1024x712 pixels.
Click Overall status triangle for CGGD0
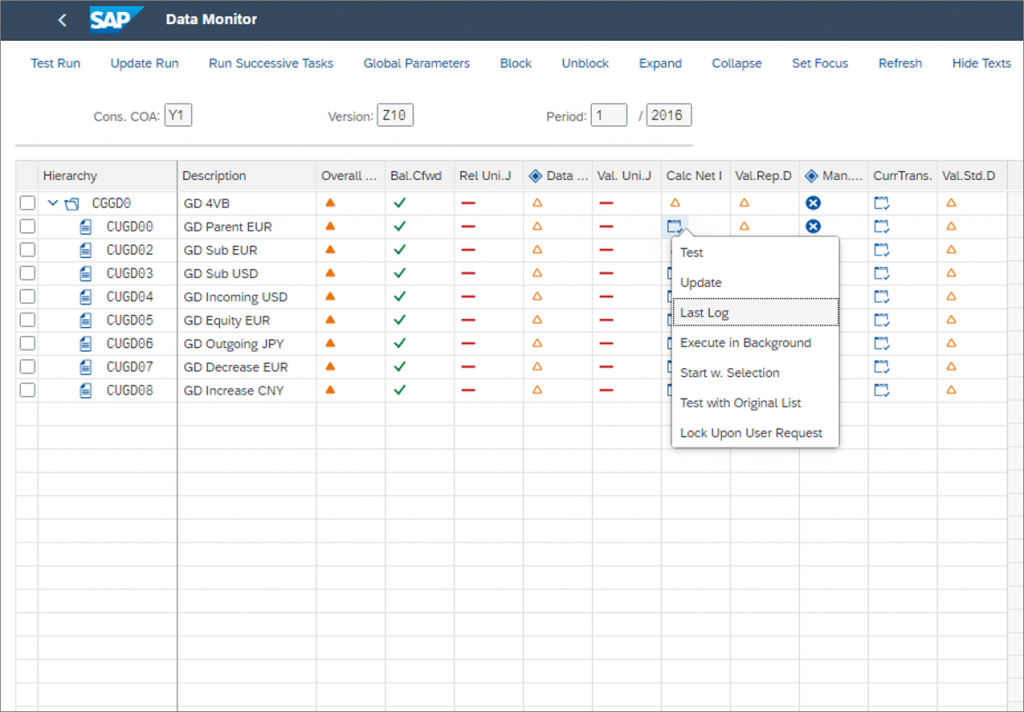click(x=330, y=203)
